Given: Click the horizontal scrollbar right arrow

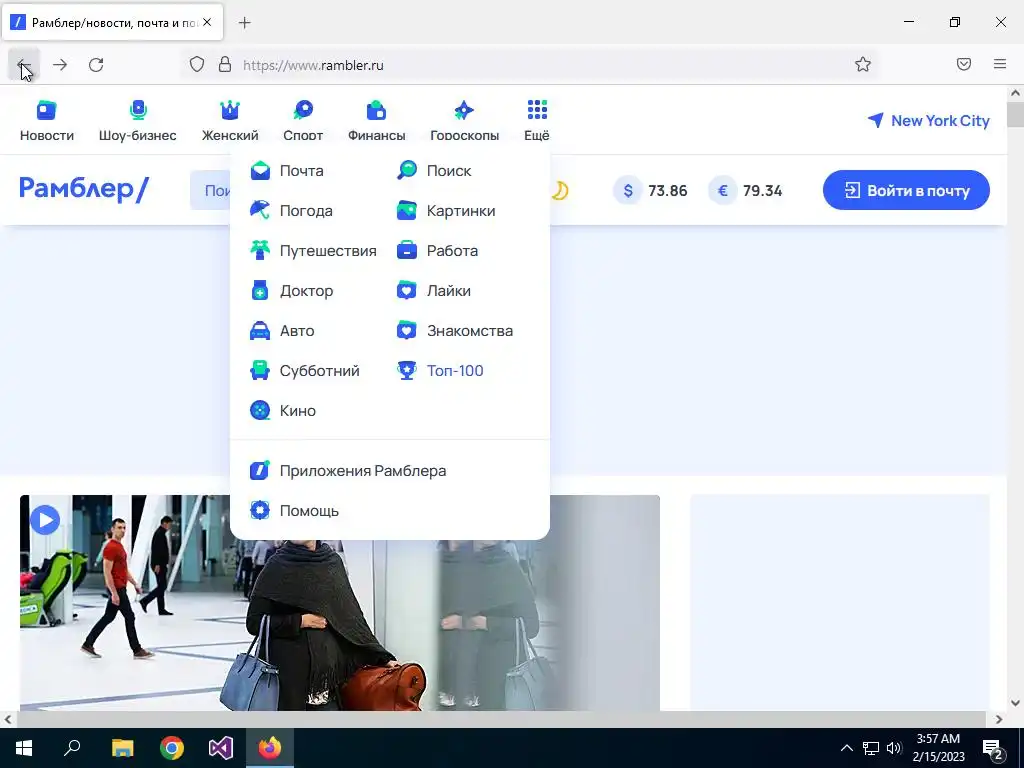Looking at the screenshot, I should 999,719.
